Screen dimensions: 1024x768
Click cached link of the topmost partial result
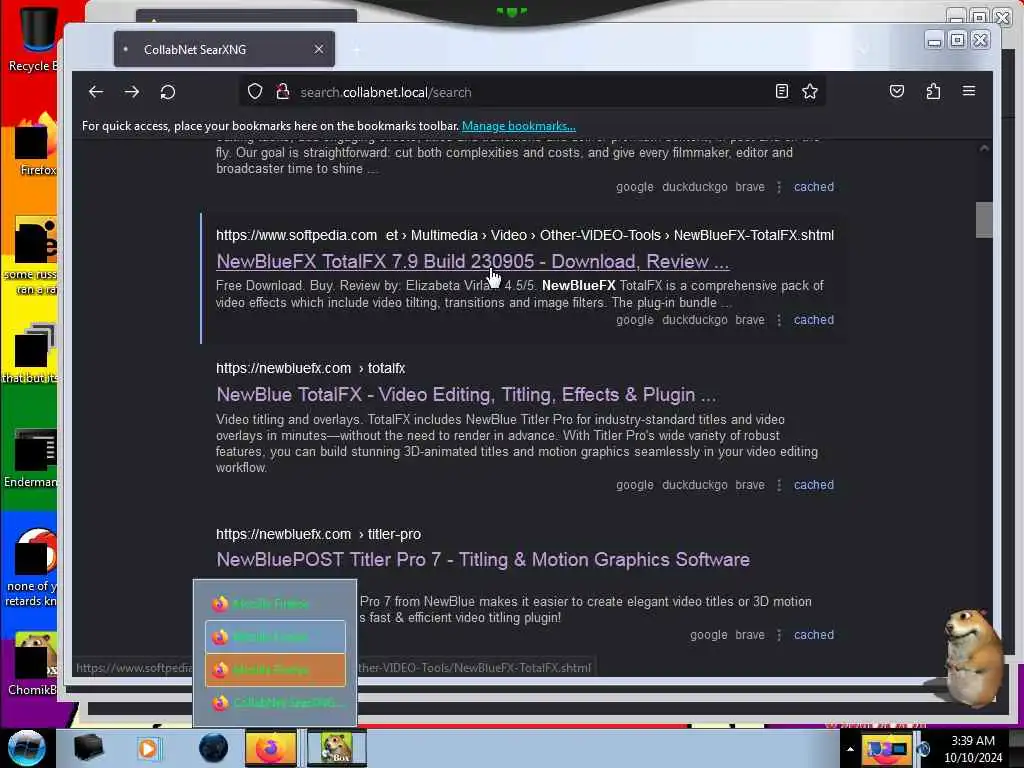(x=813, y=187)
